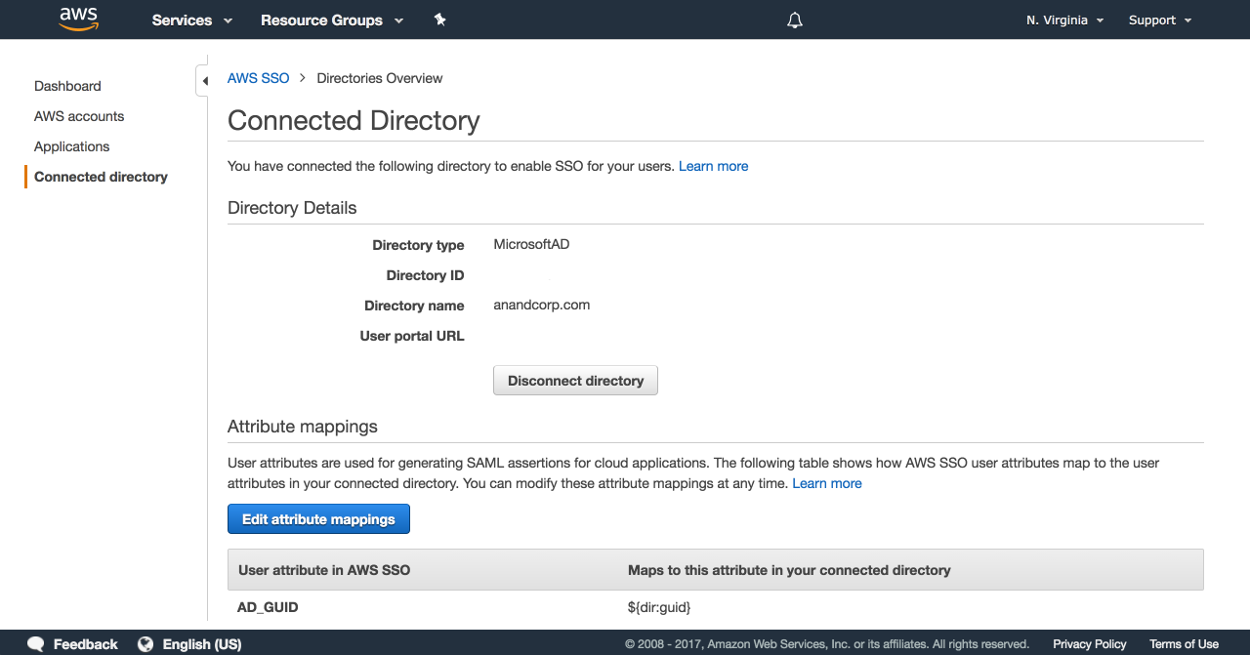Click the AWS logo home icon
The width and height of the screenshot is (1250, 655).
pyautogui.click(x=78, y=19)
